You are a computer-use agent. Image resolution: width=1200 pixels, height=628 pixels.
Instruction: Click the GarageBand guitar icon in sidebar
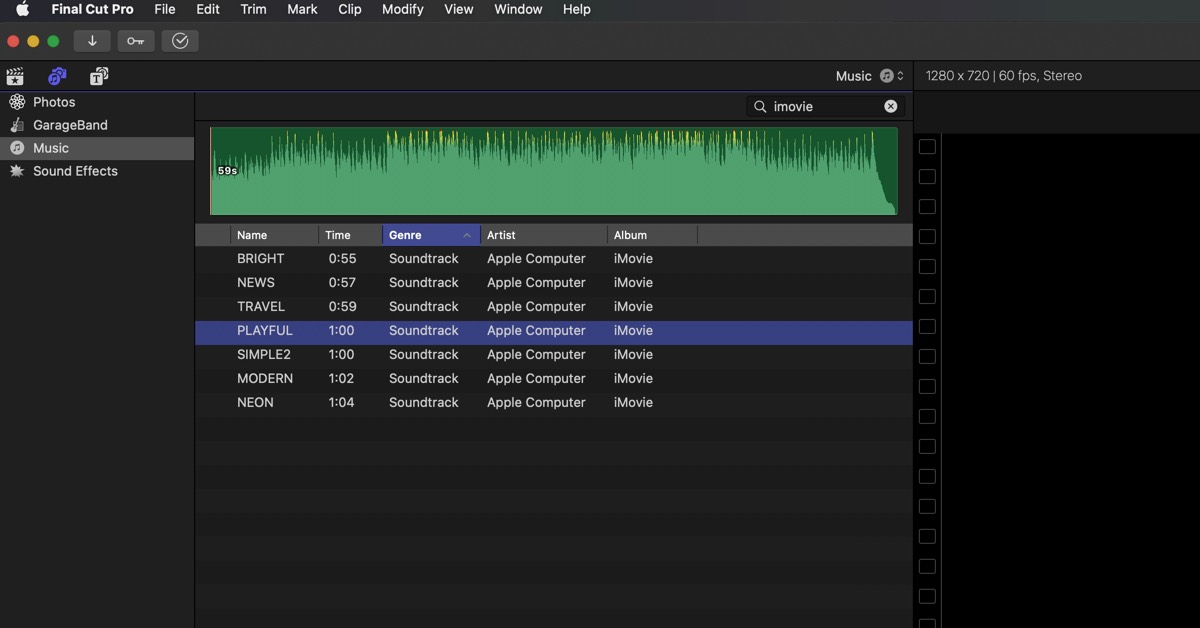click(x=17, y=125)
